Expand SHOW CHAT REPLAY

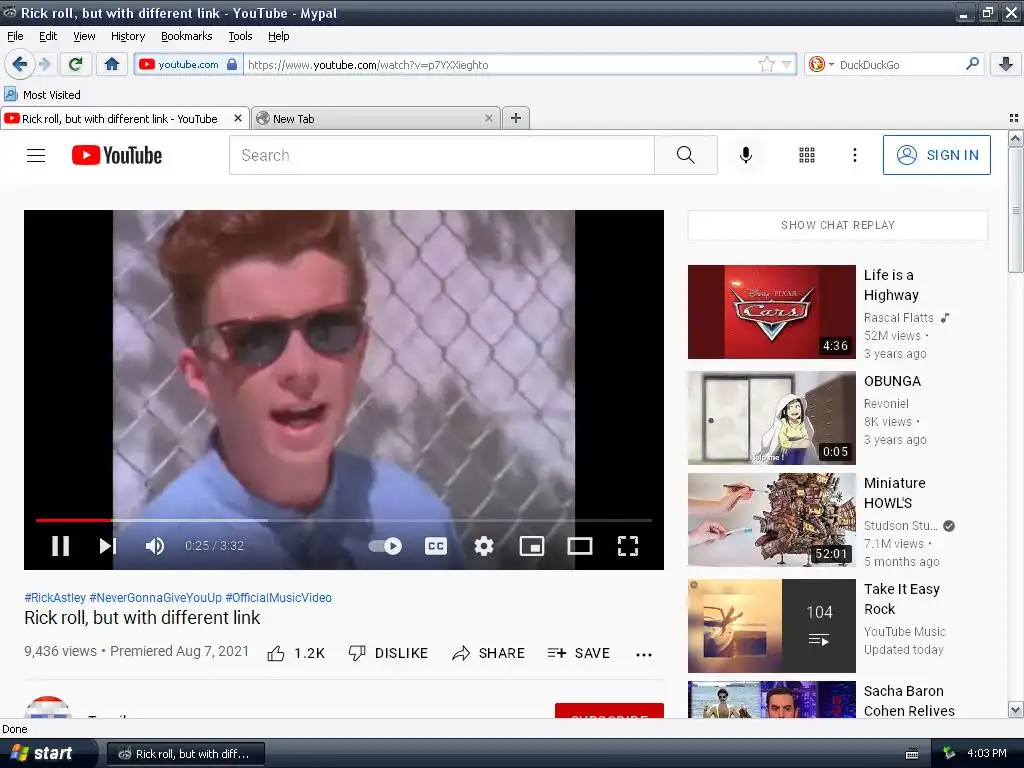pyautogui.click(x=837, y=225)
